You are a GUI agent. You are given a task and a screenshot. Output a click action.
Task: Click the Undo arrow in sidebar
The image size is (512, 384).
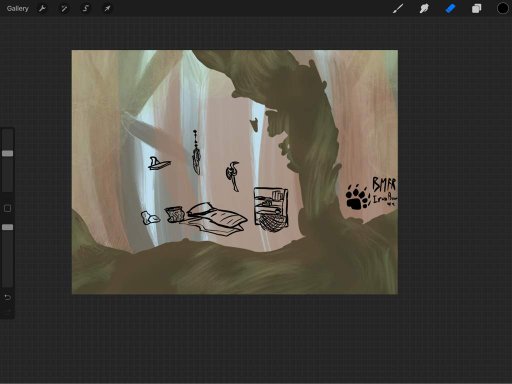pyautogui.click(x=7, y=297)
